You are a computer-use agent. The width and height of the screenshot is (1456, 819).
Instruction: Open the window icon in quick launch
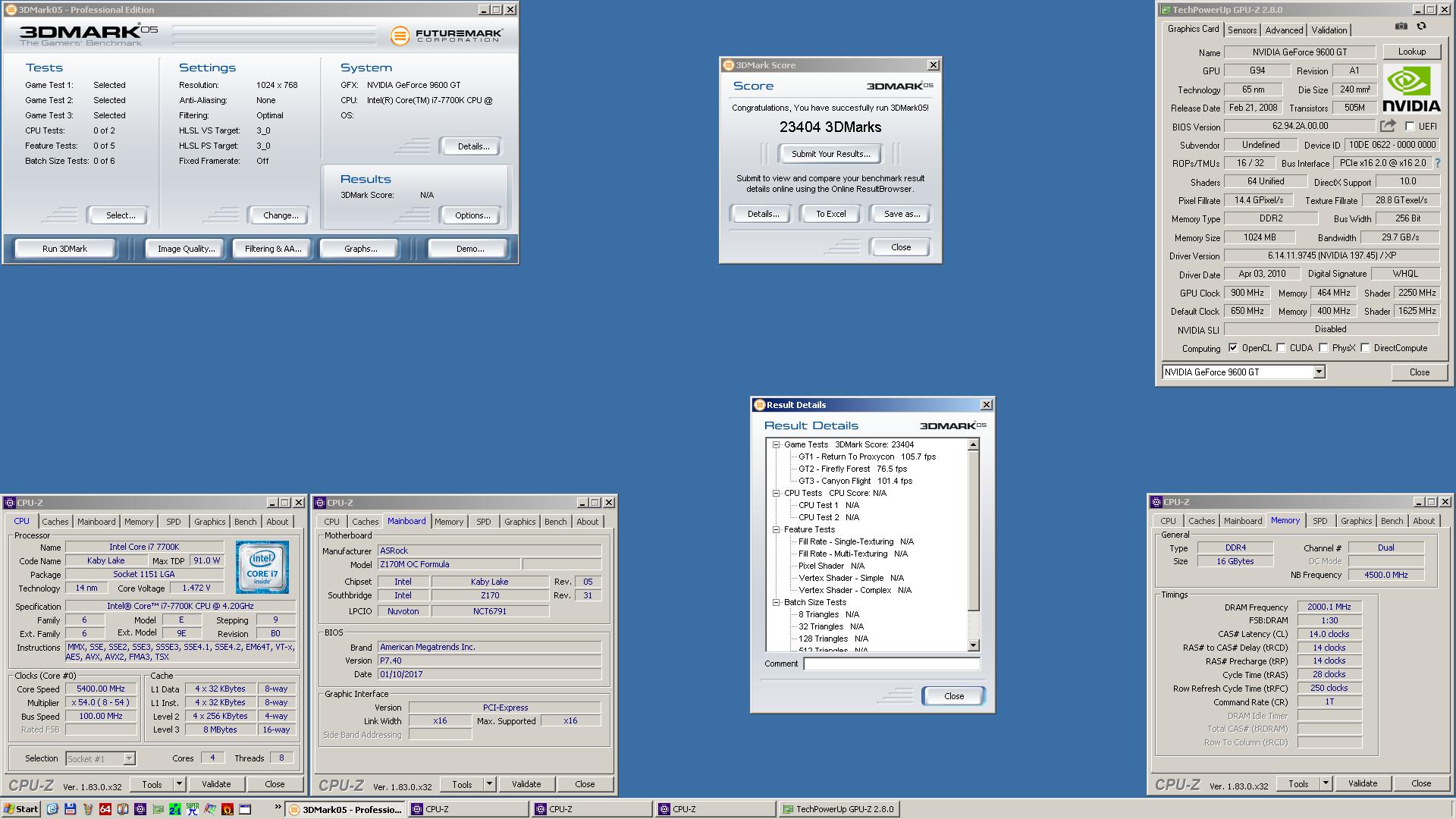coord(245,809)
